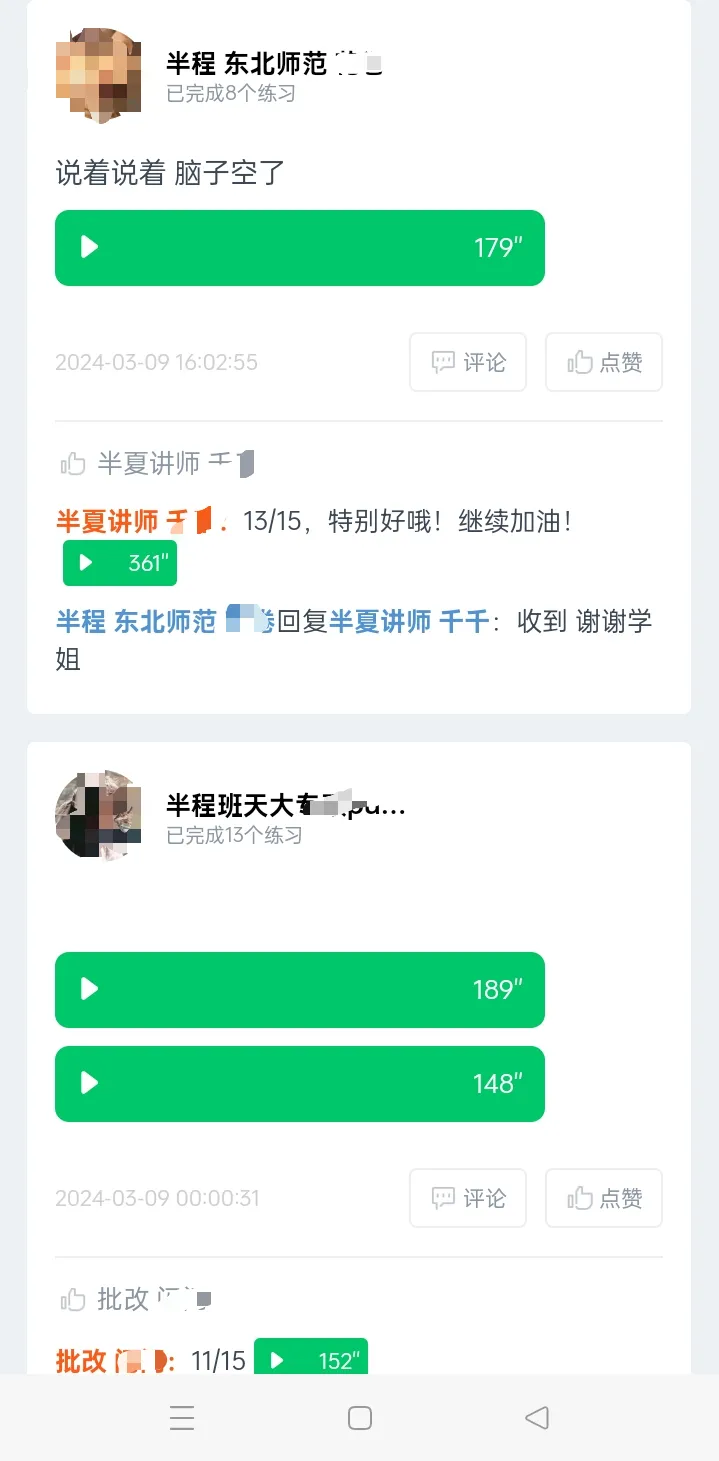The width and height of the screenshot is (719, 1461).
Task: Tap 点赞 on the 00:00:31 post
Action: (x=604, y=1198)
